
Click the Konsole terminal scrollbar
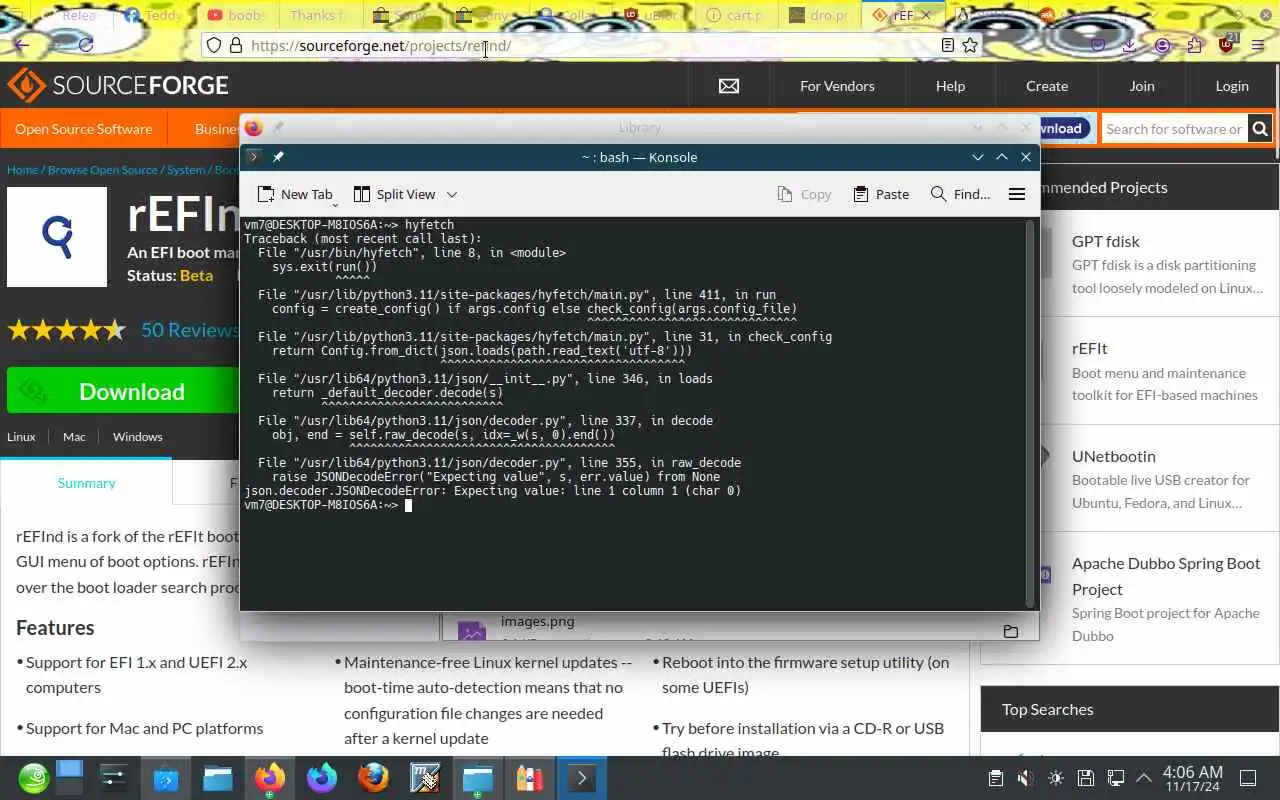[1030, 412]
